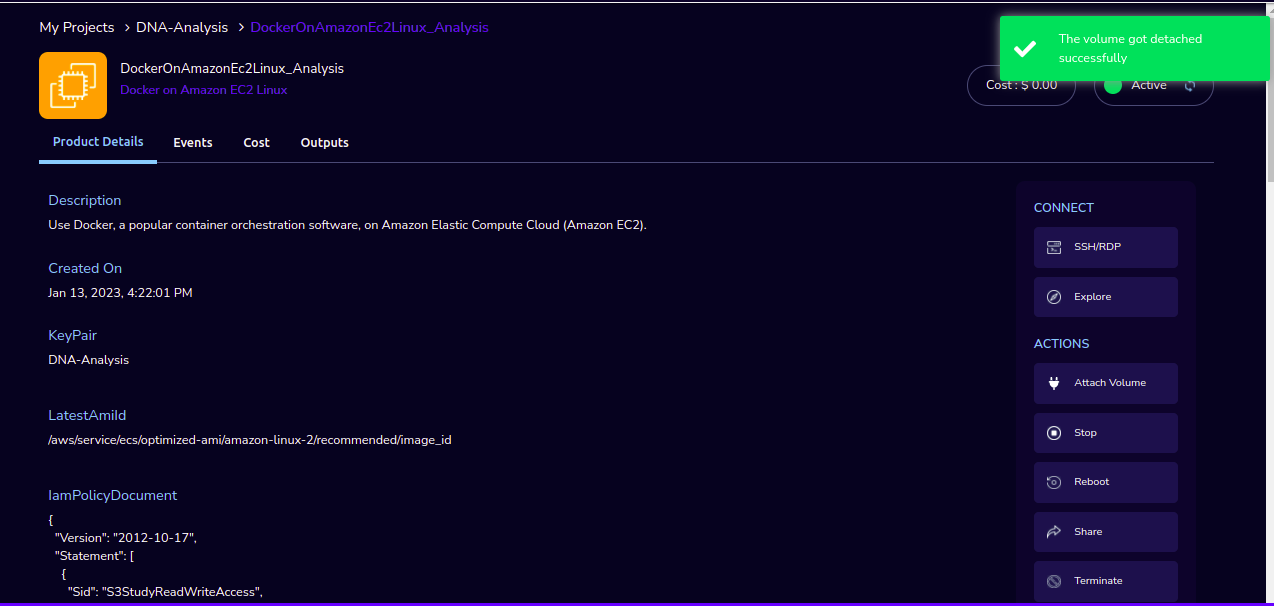Click the IamPolicyDocument heading
This screenshot has width=1274, height=606.
[x=113, y=495]
